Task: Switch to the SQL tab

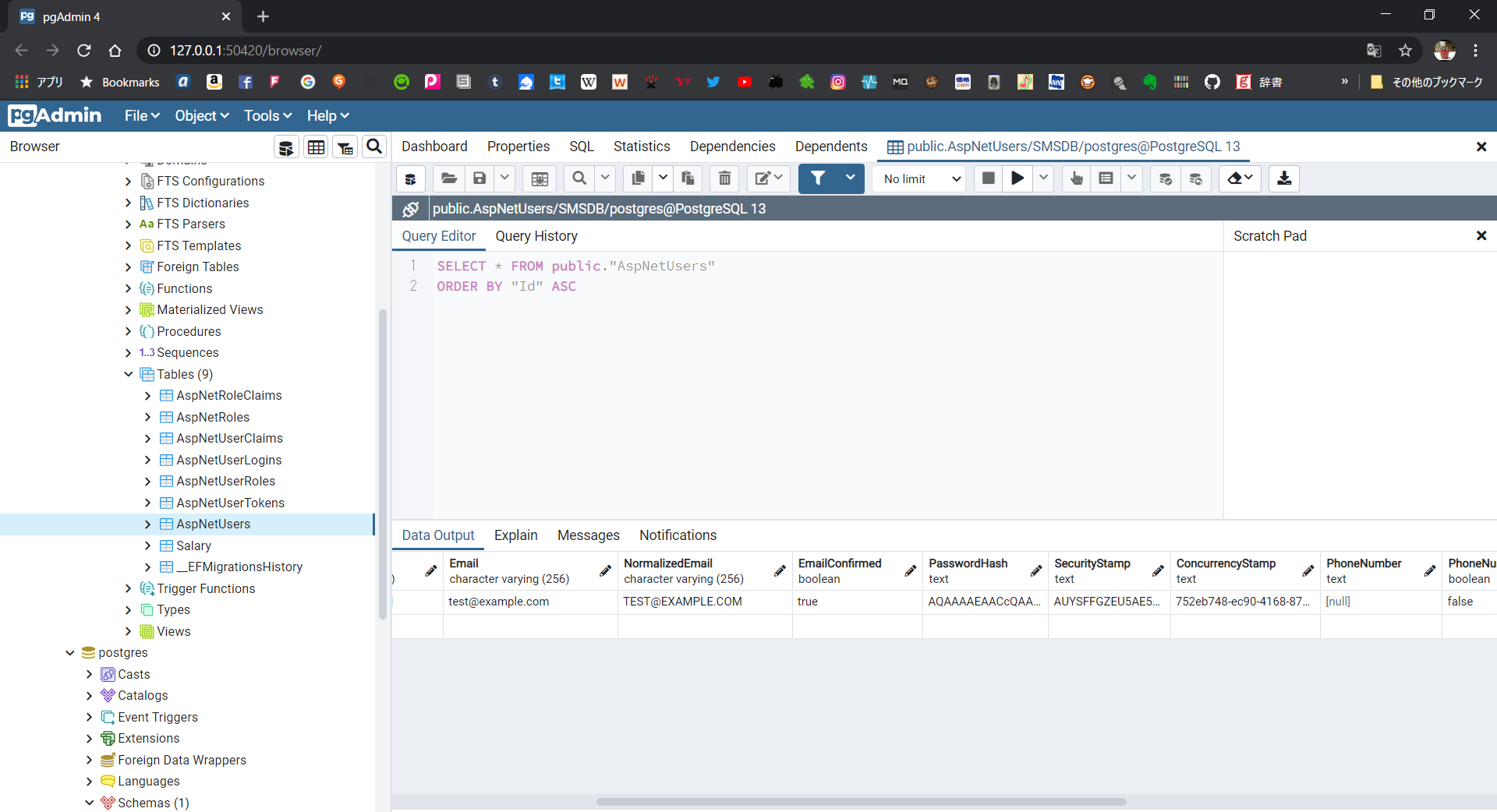Action: [582, 147]
